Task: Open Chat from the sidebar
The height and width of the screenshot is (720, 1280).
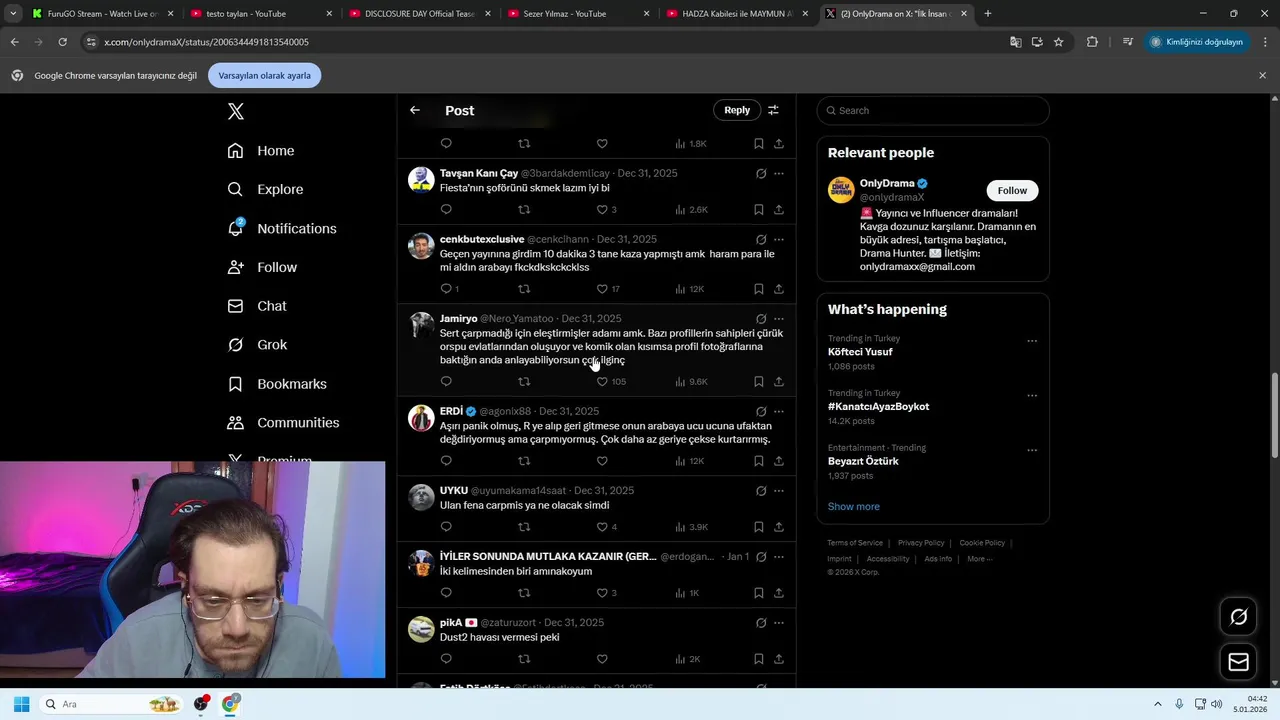Action: point(257,306)
